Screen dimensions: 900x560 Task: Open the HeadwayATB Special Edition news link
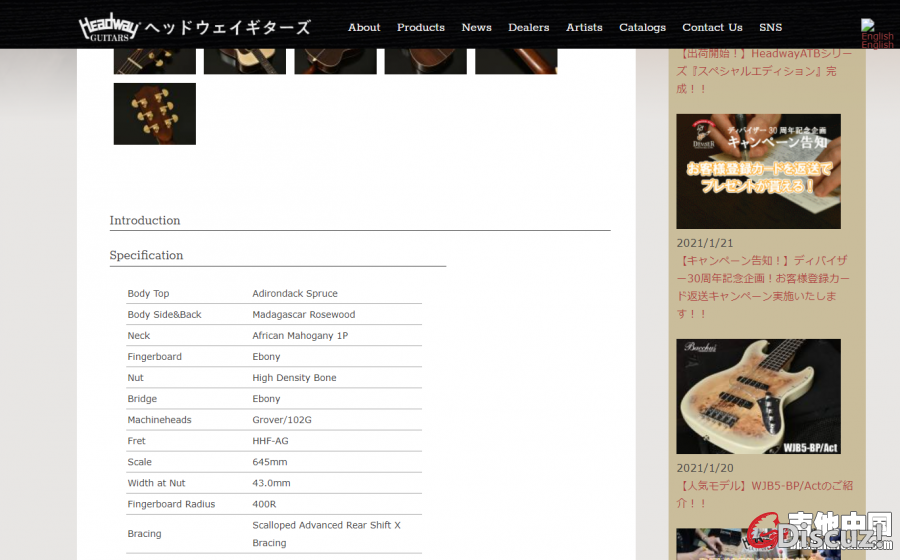point(765,71)
